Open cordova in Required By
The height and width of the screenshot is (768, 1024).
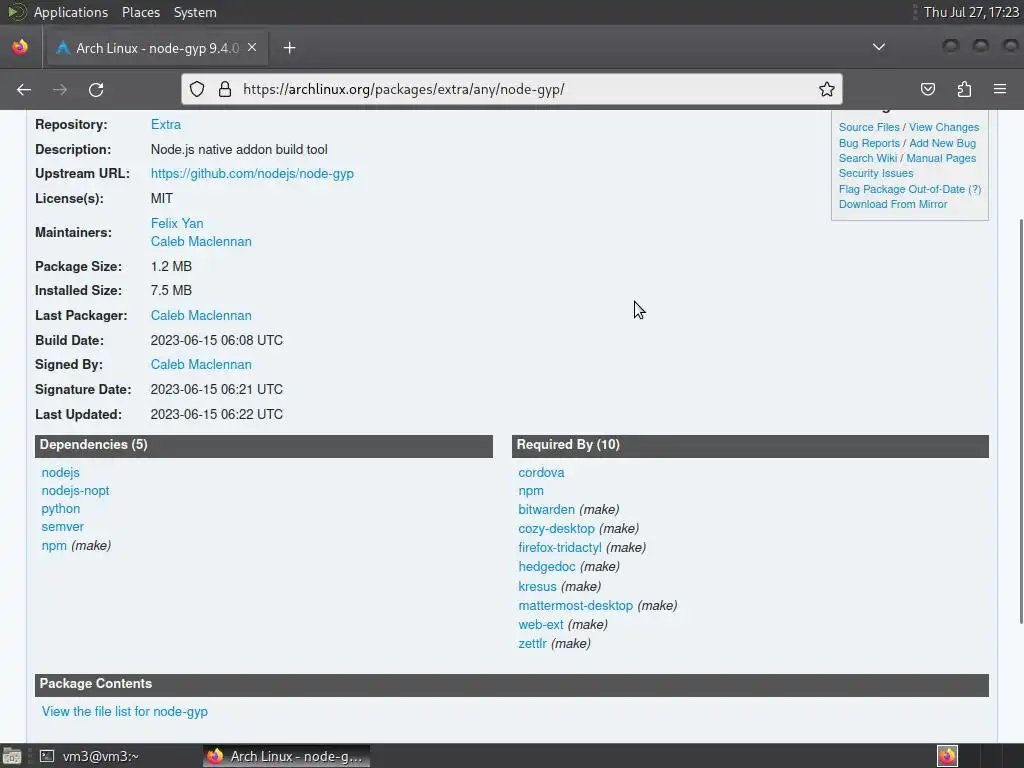point(541,472)
